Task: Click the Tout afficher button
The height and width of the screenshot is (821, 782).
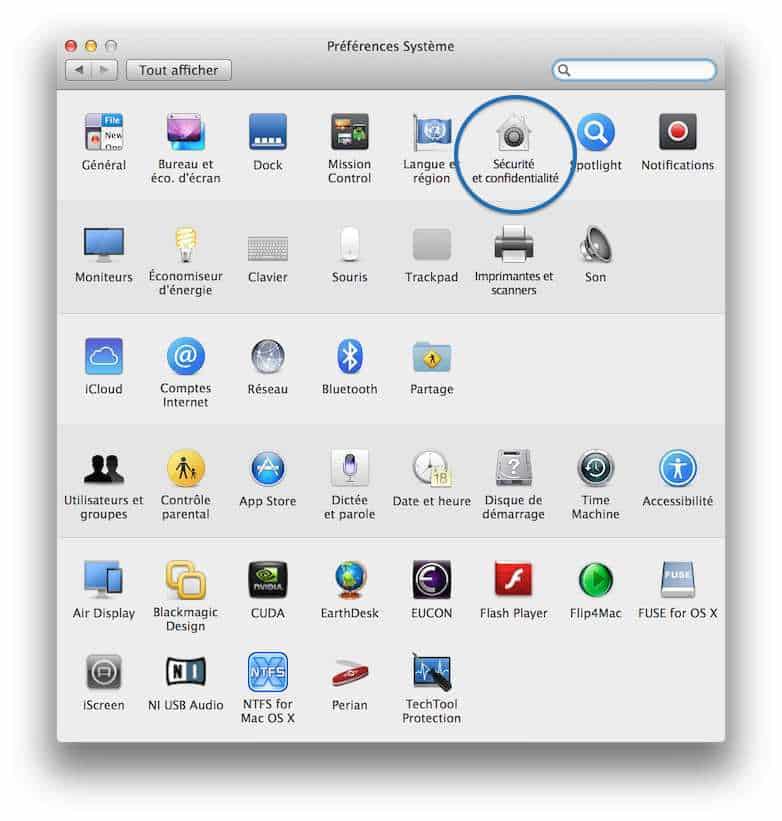Action: [178, 70]
